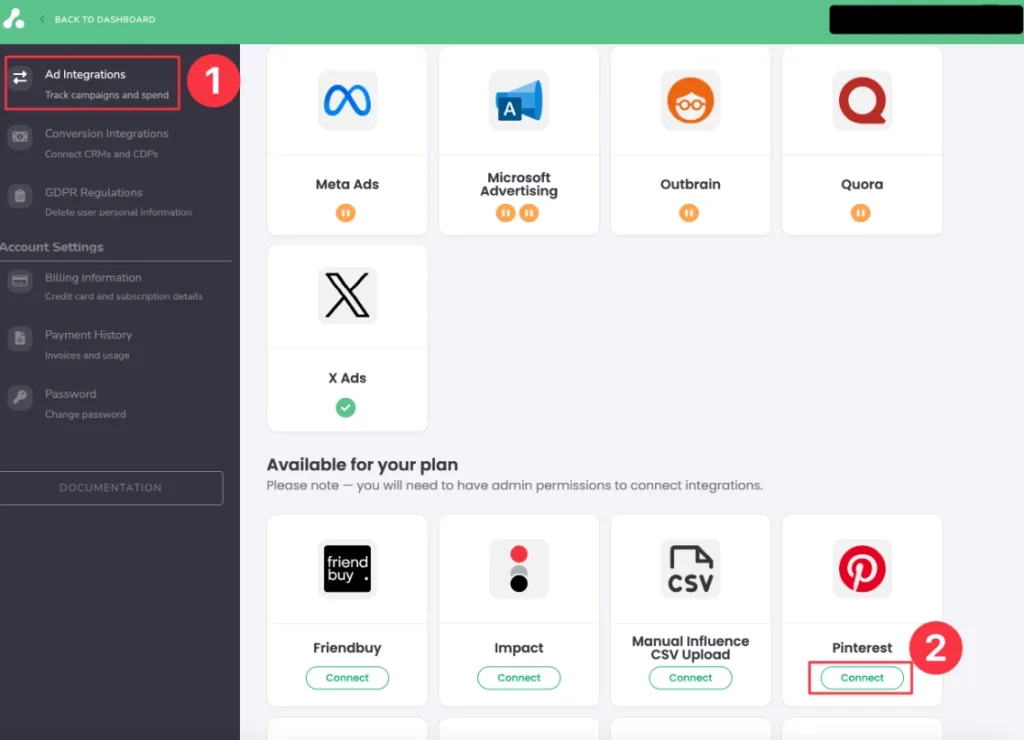Open the Documentation page
The width and height of the screenshot is (1024, 740).
pos(111,488)
